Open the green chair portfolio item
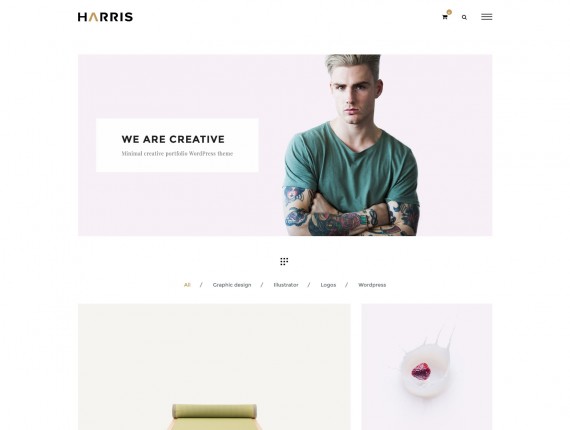The image size is (570, 430). (214, 367)
